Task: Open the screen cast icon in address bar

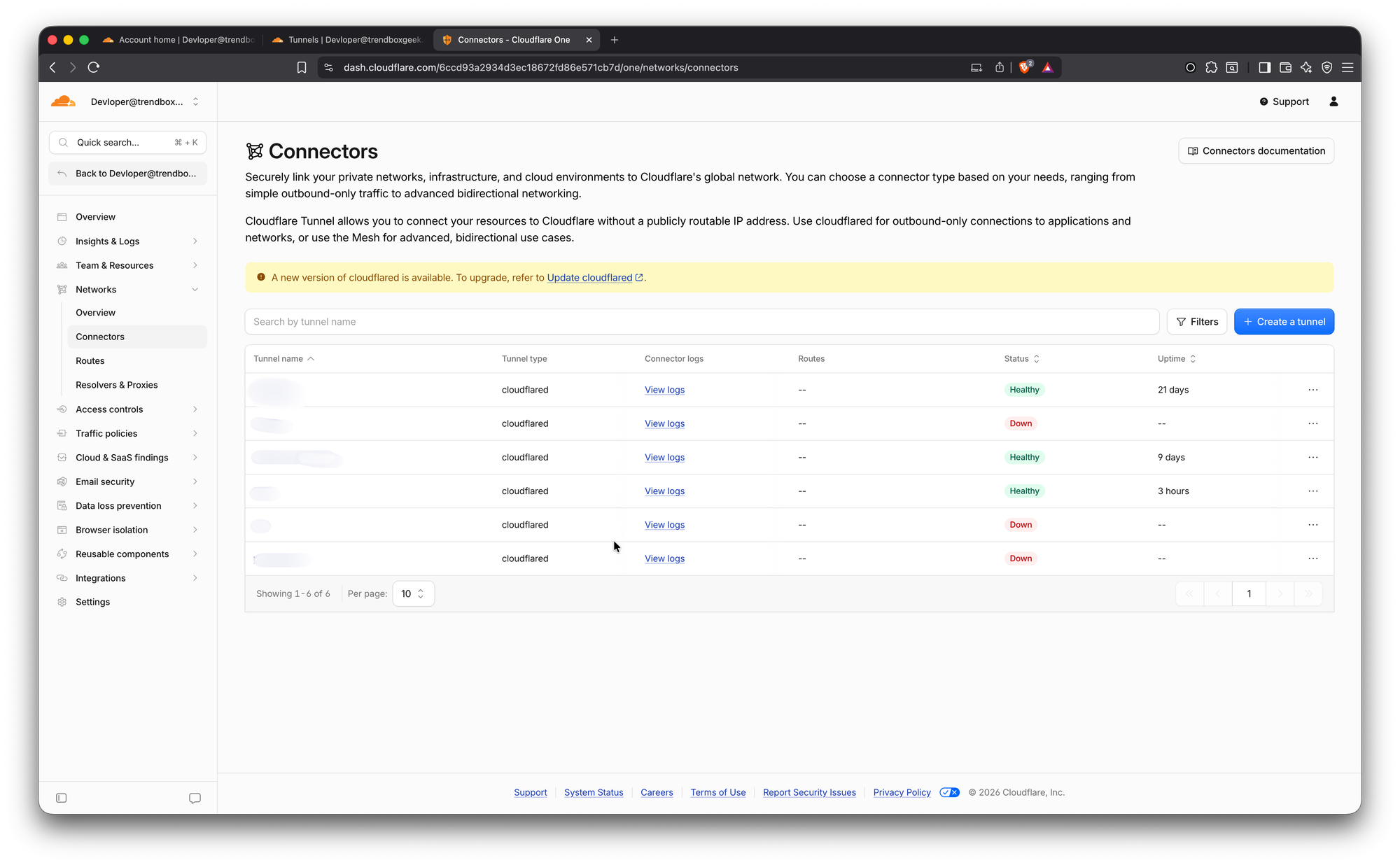Action: coord(976,67)
